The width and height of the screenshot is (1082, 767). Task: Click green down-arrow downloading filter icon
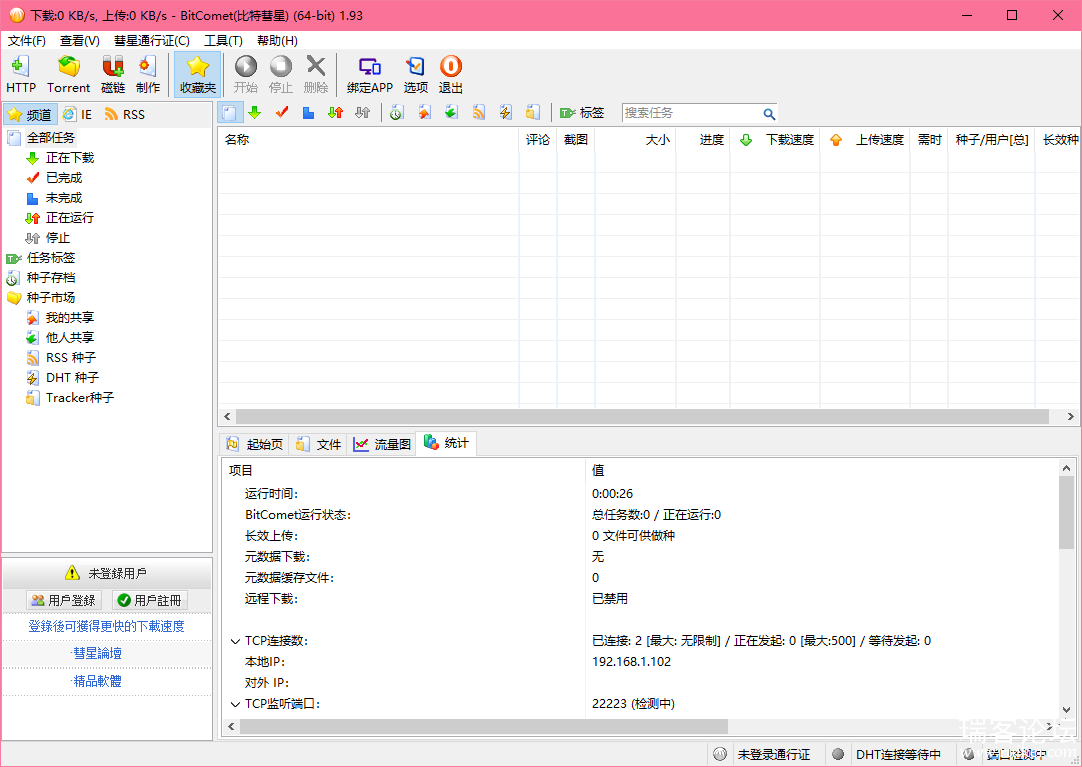click(255, 112)
